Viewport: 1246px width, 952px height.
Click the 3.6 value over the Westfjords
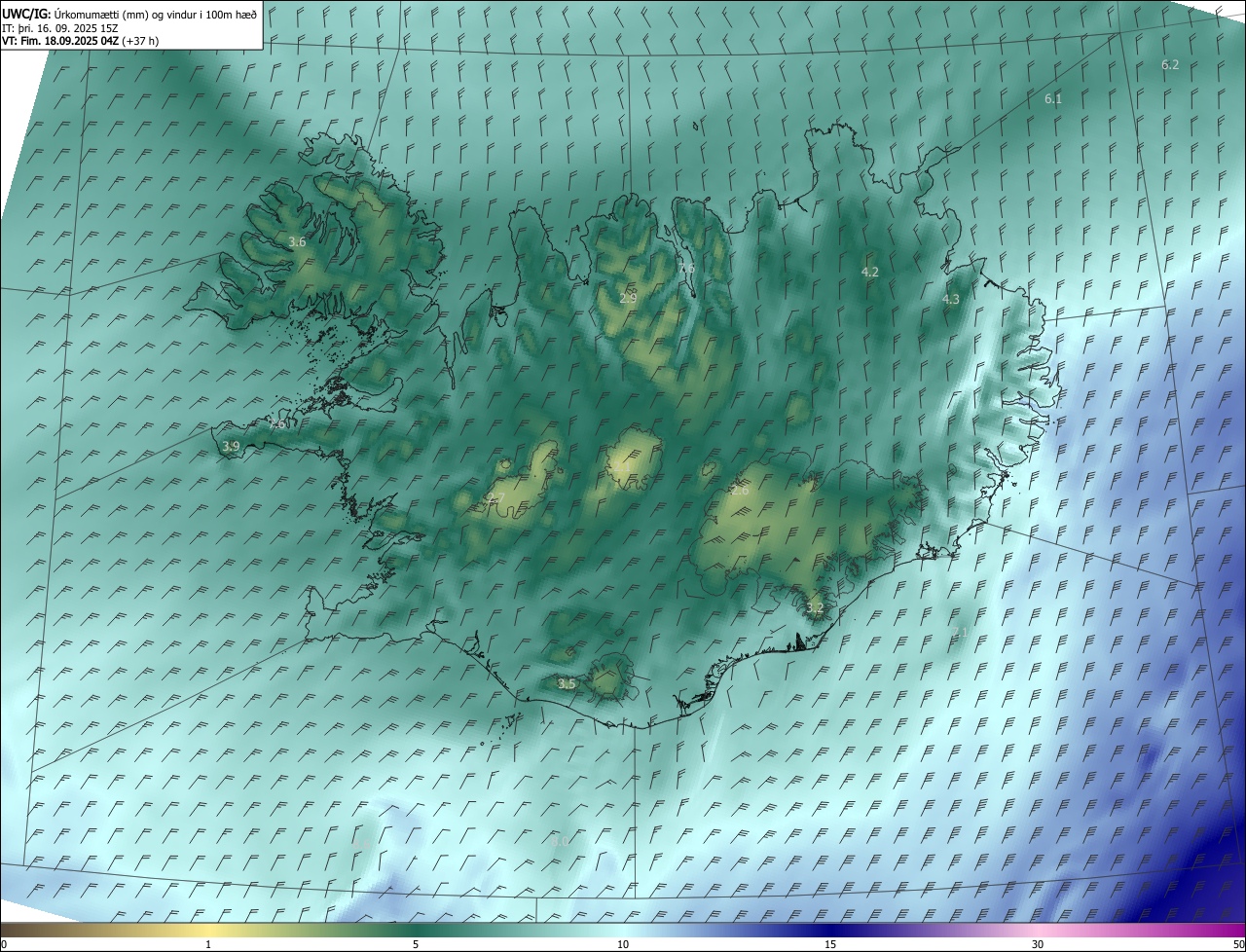pyautogui.click(x=297, y=242)
